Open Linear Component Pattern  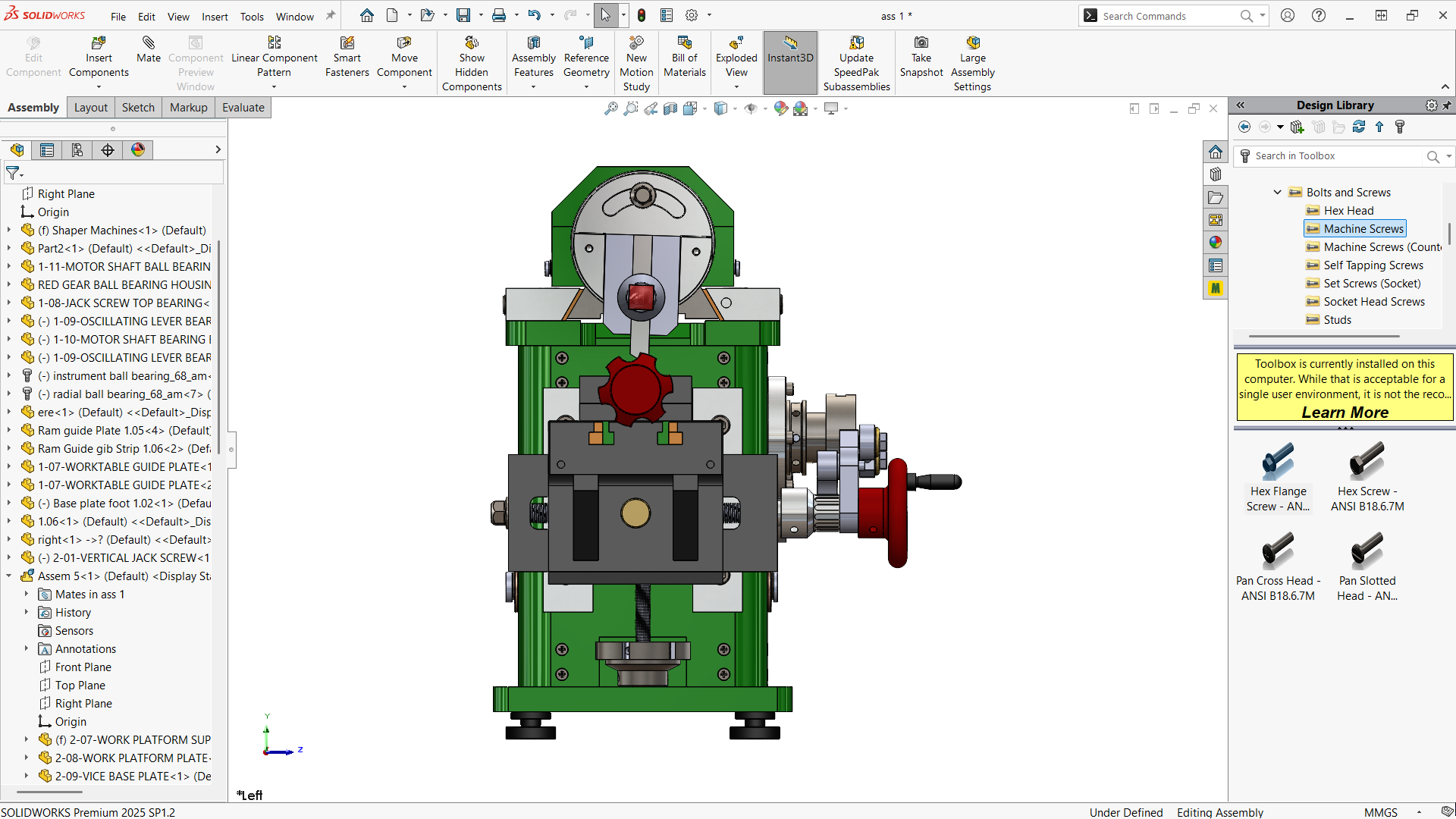click(274, 58)
